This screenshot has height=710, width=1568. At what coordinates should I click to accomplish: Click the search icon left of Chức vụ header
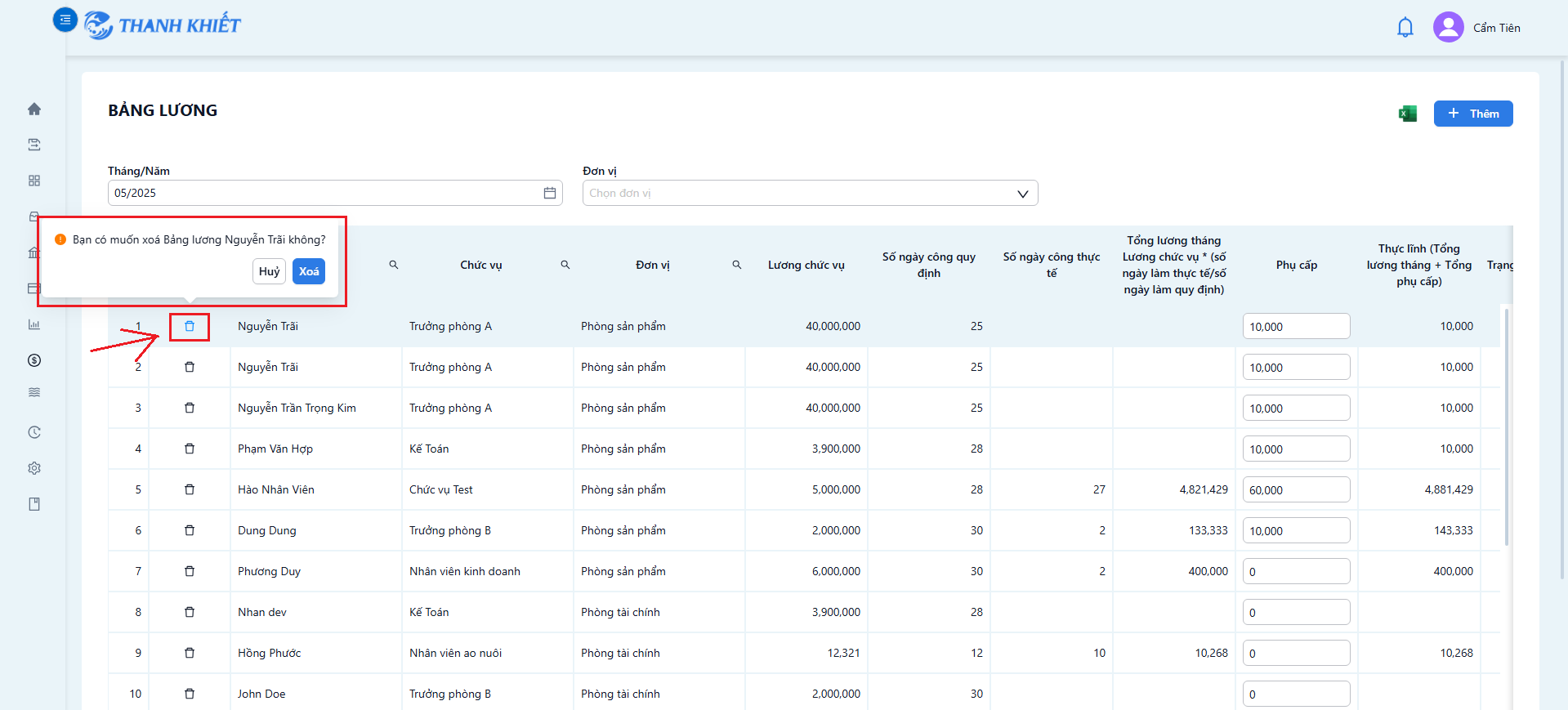[x=394, y=265]
